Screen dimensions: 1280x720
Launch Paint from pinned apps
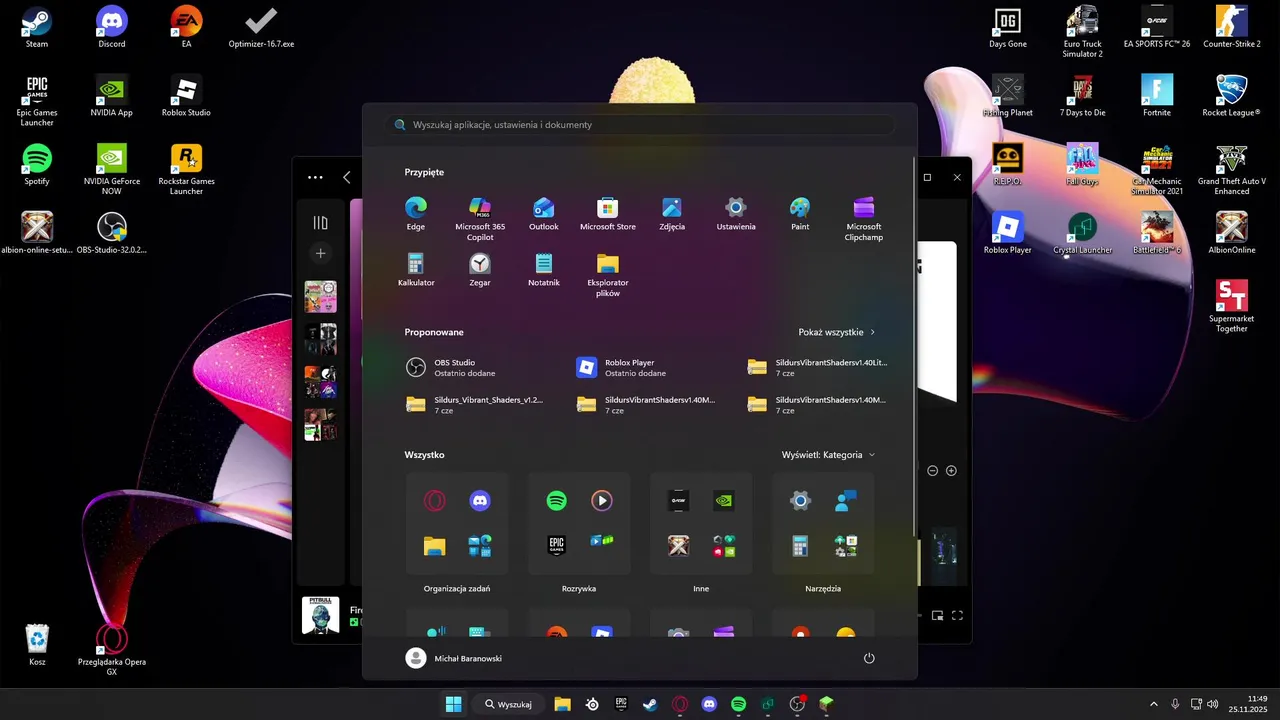click(x=800, y=214)
